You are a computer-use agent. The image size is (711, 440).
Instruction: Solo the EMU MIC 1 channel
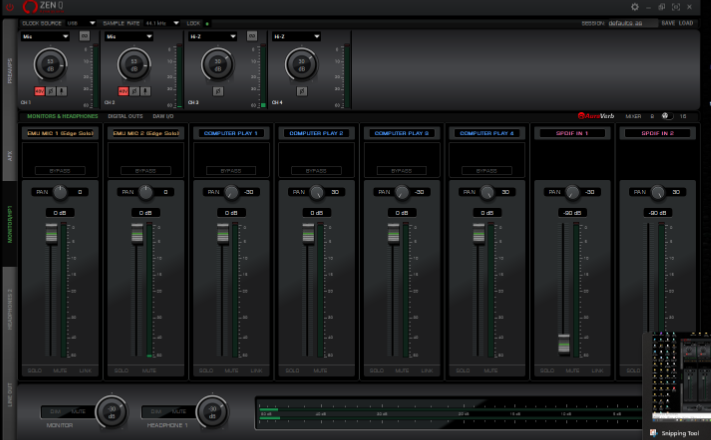34,371
